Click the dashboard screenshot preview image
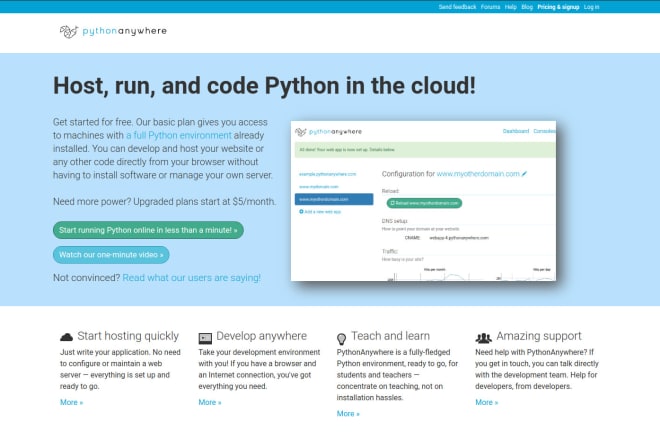This screenshot has height=440, width=660. [423, 201]
